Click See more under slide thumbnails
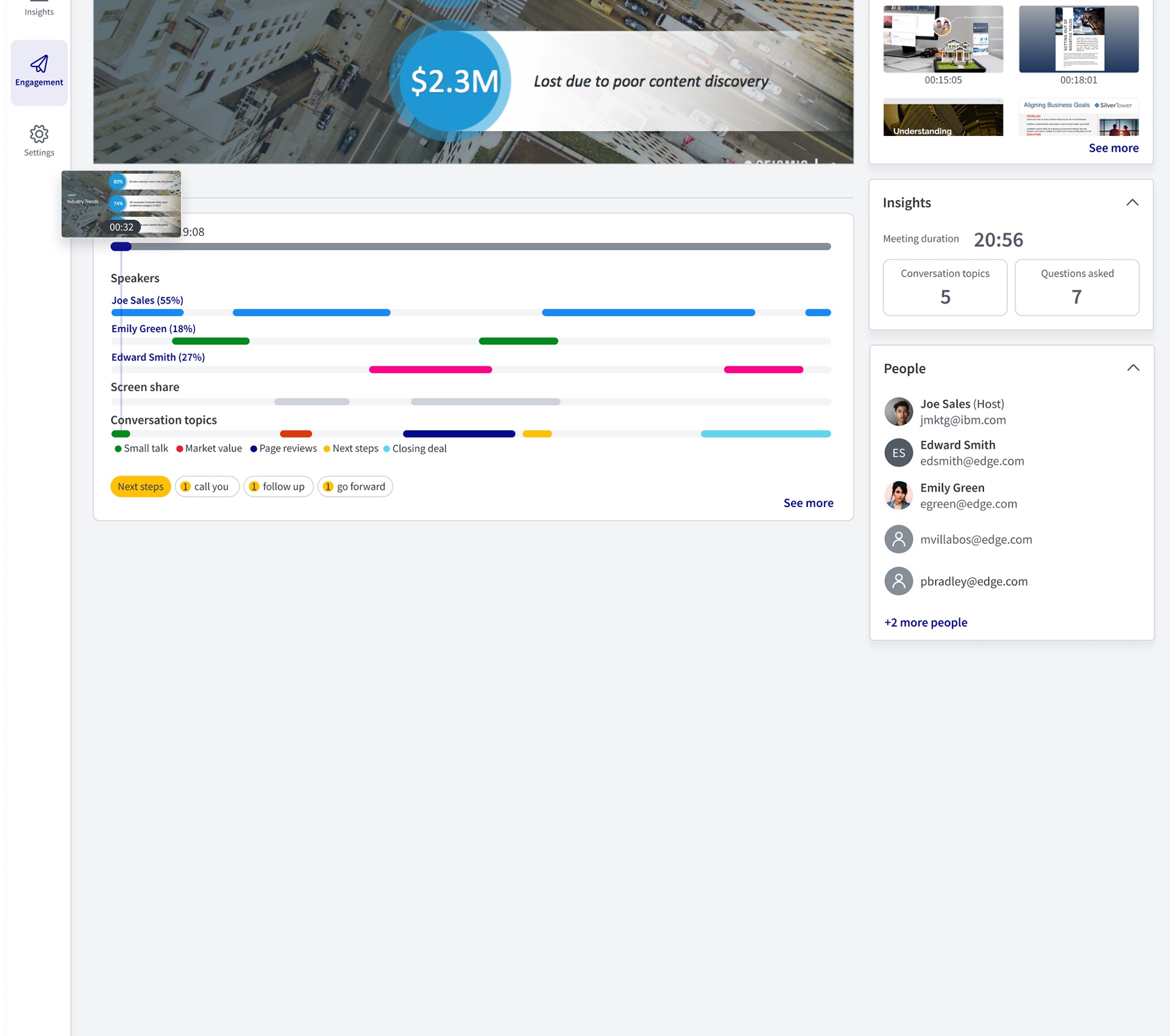This screenshot has height=1036, width=1170. click(x=1113, y=148)
